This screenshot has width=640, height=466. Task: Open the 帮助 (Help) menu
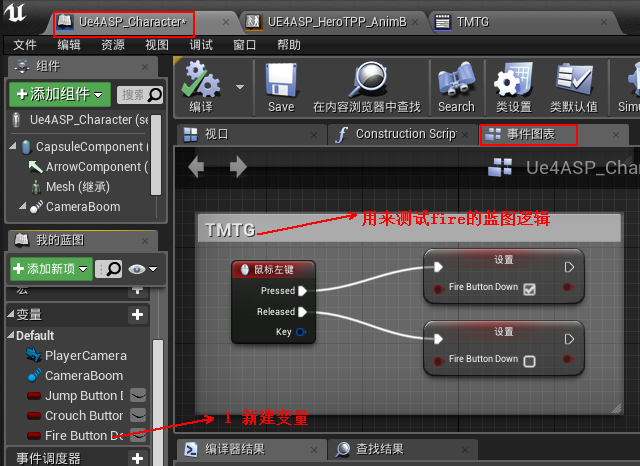tap(289, 45)
